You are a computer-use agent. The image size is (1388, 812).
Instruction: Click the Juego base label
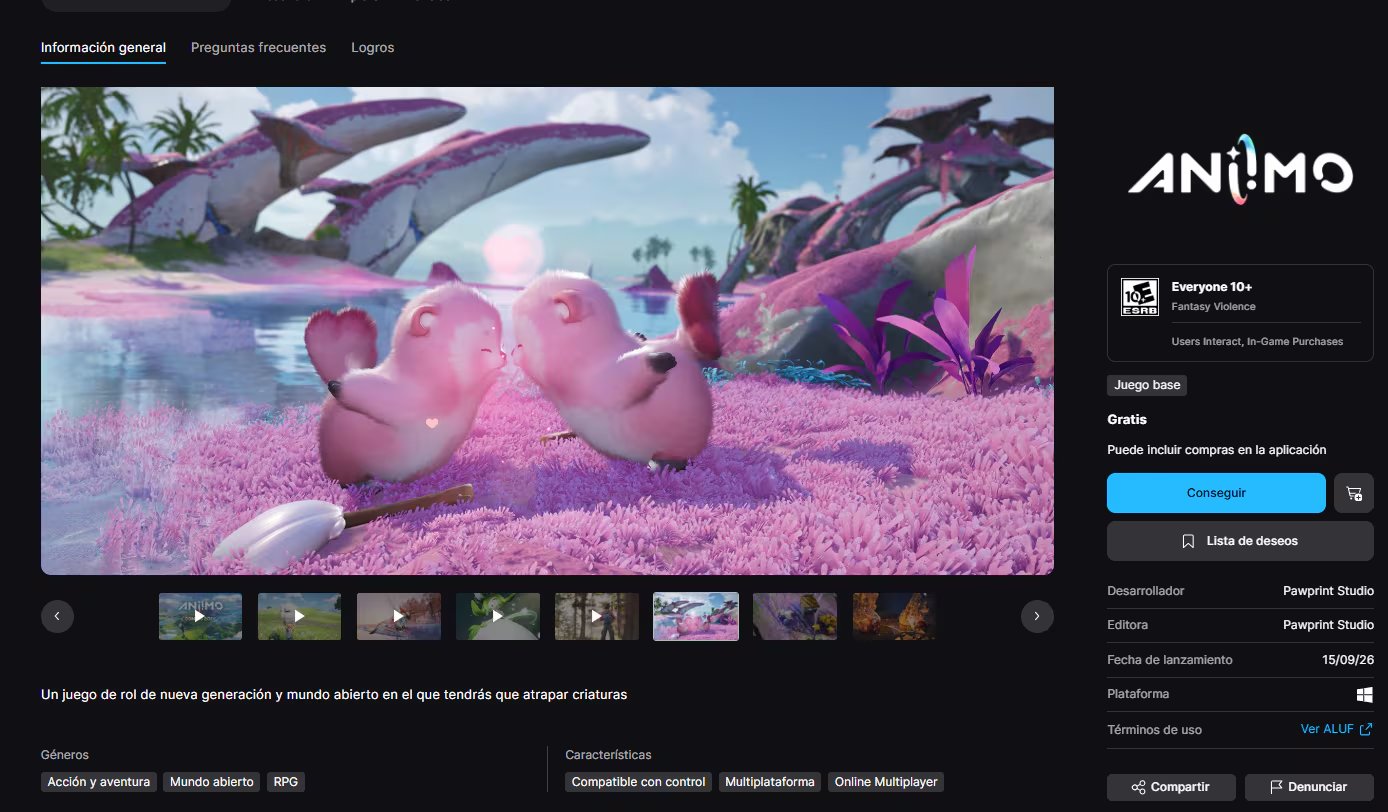[1147, 385]
